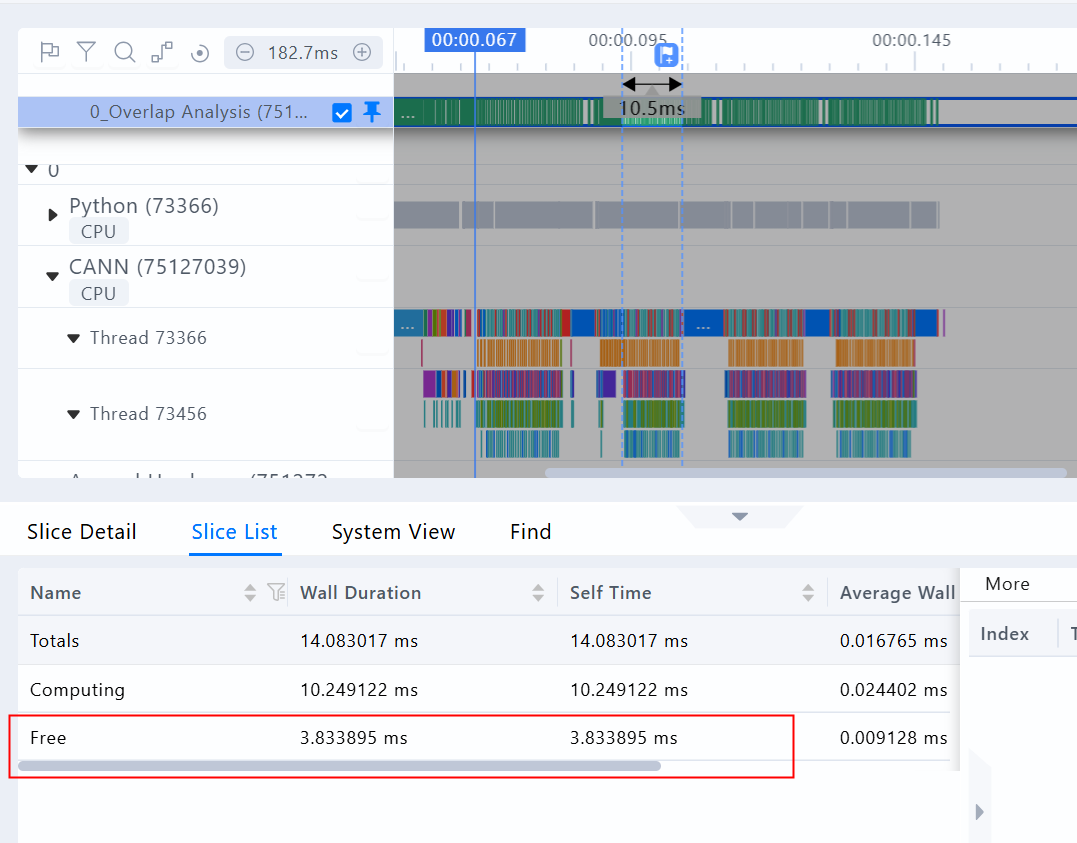Click the 10.249122 ms Wall Duration cell
Screen dimensions: 1077x843
coord(359,690)
